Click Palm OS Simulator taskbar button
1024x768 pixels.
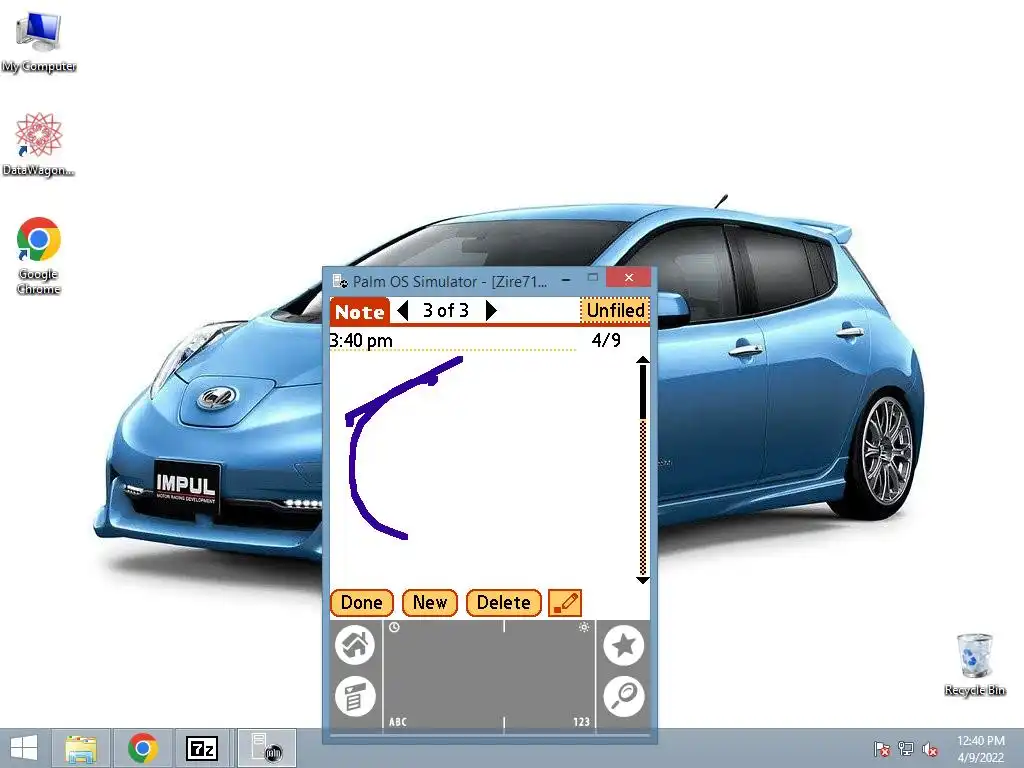(x=266, y=748)
